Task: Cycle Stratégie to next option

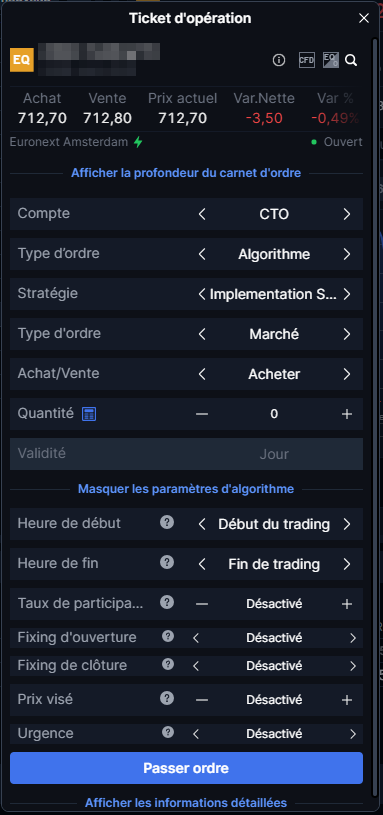Action: (347, 294)
